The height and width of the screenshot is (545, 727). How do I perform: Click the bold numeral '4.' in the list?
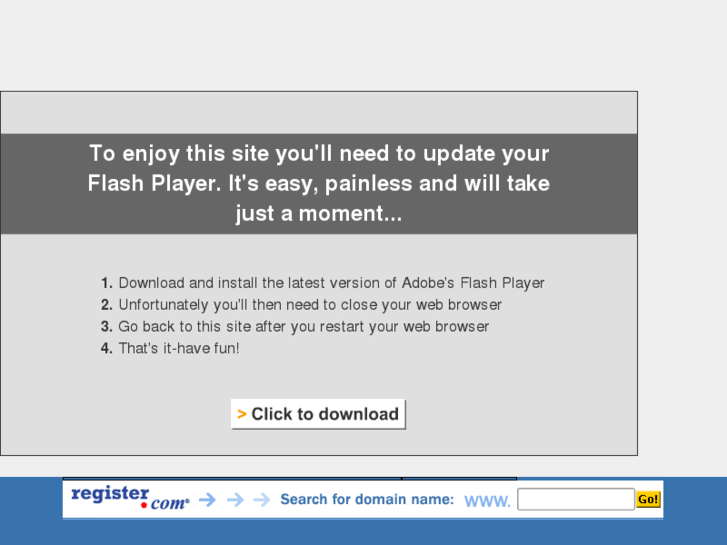107,348
